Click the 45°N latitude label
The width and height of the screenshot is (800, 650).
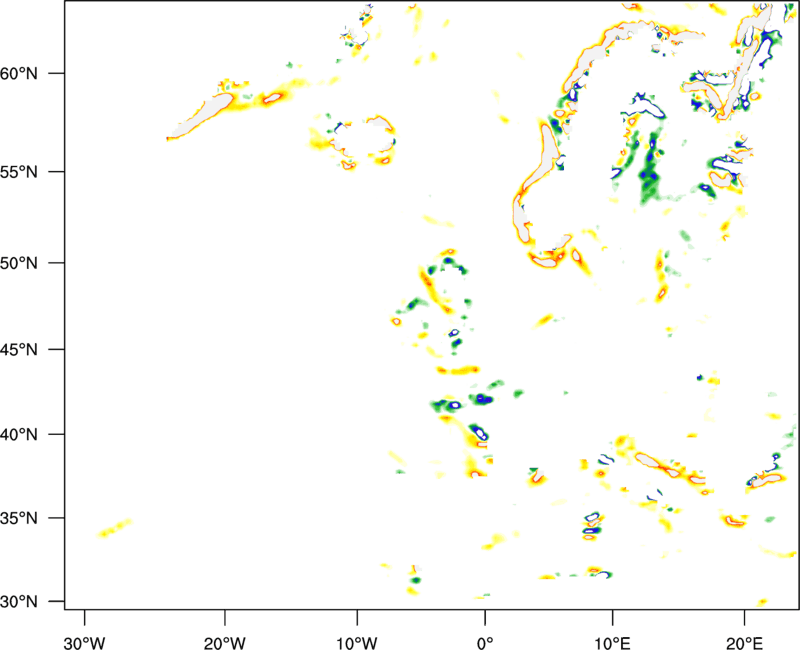19,350
